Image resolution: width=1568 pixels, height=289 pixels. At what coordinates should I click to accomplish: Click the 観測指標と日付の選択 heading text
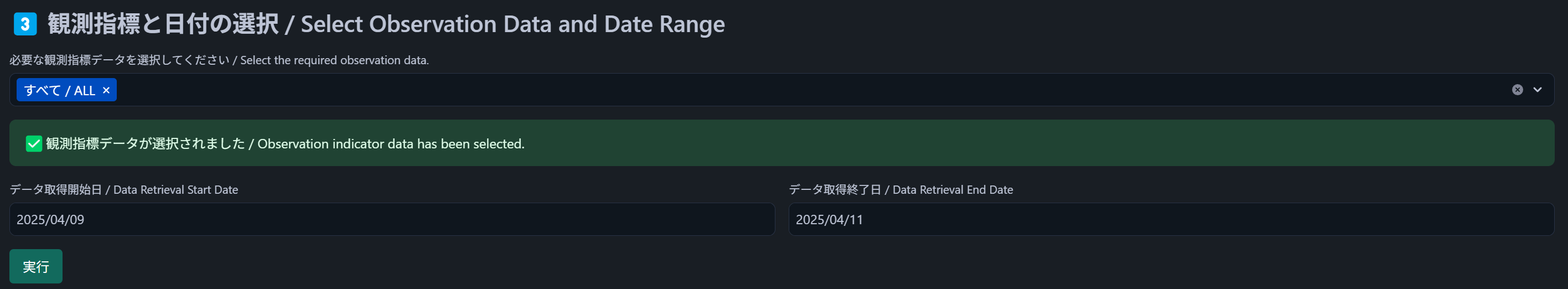click(163, 24)
